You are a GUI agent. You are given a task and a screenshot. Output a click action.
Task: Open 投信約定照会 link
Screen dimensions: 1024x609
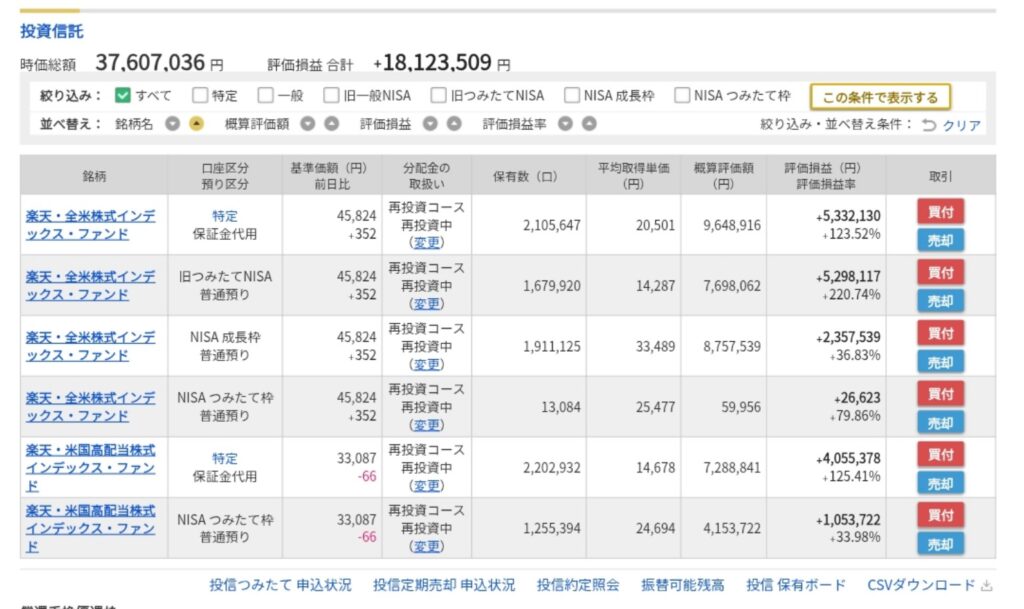578,585
